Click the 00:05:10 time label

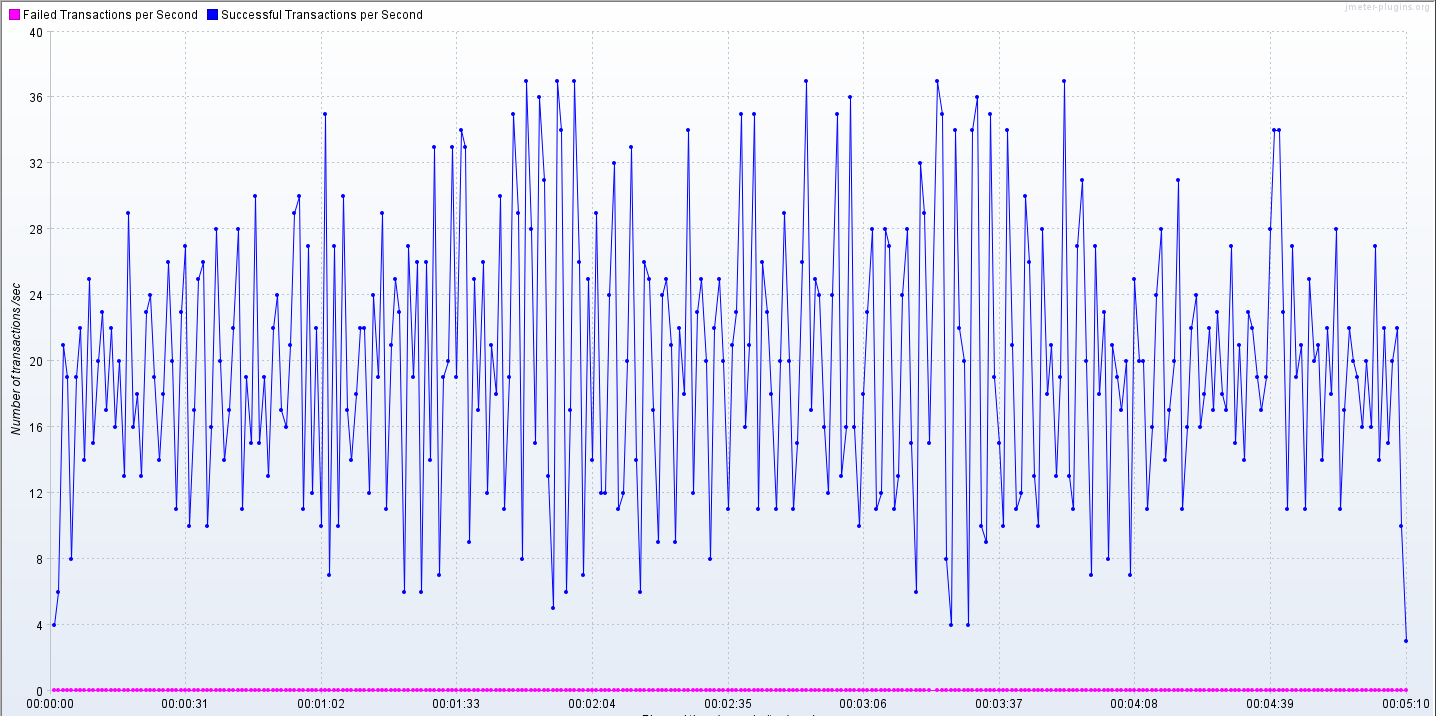coord(1406,704)
